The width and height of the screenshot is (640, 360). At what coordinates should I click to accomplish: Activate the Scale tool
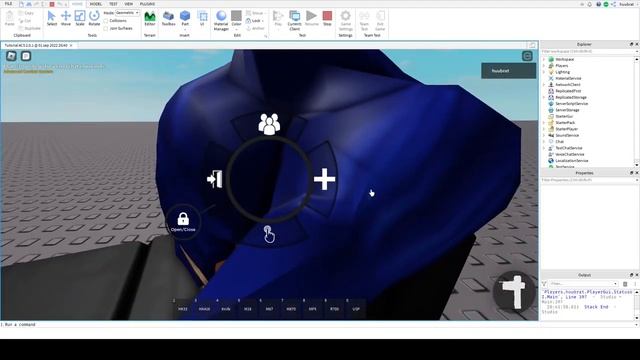80,18
